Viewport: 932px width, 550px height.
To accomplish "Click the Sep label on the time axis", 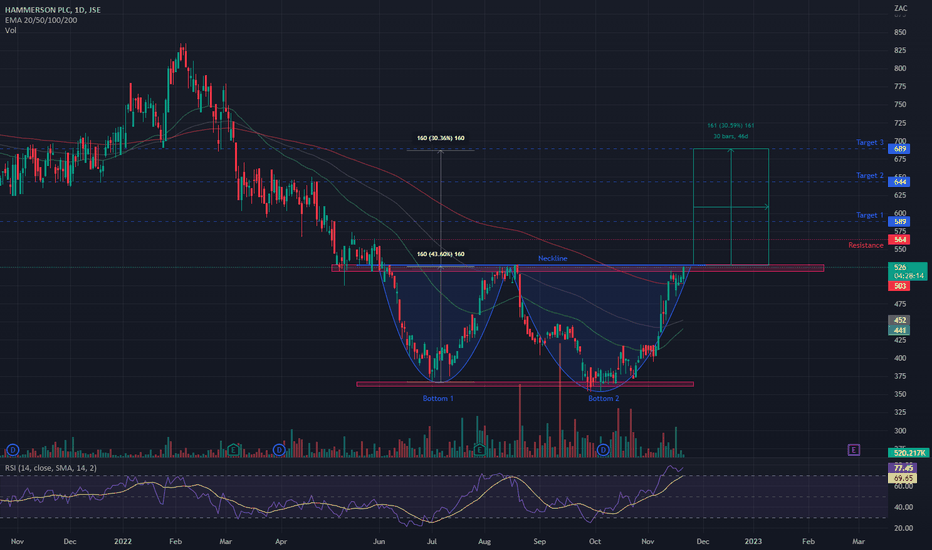I will click(539, 542).
